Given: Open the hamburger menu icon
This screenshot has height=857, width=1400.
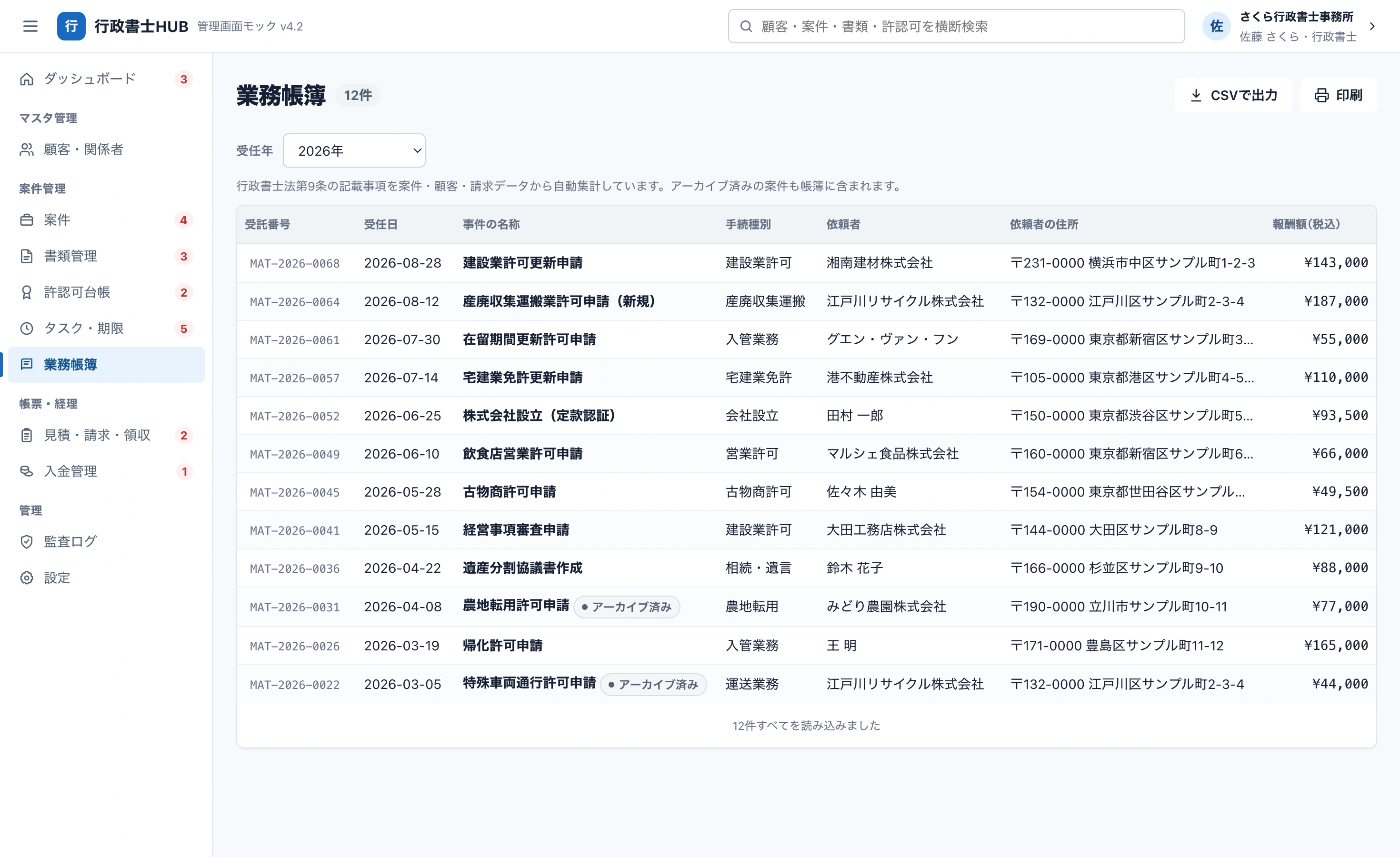Looking at the screenshot, I should [x=30, y=26].
